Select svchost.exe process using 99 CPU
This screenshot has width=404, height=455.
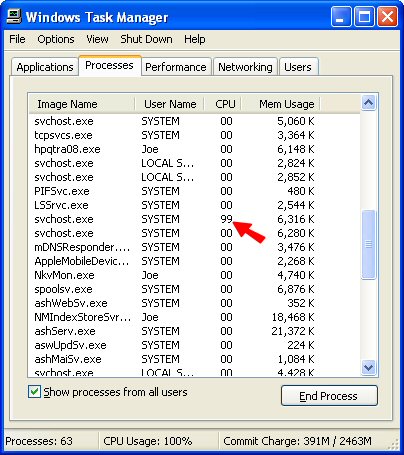[175, 219]
